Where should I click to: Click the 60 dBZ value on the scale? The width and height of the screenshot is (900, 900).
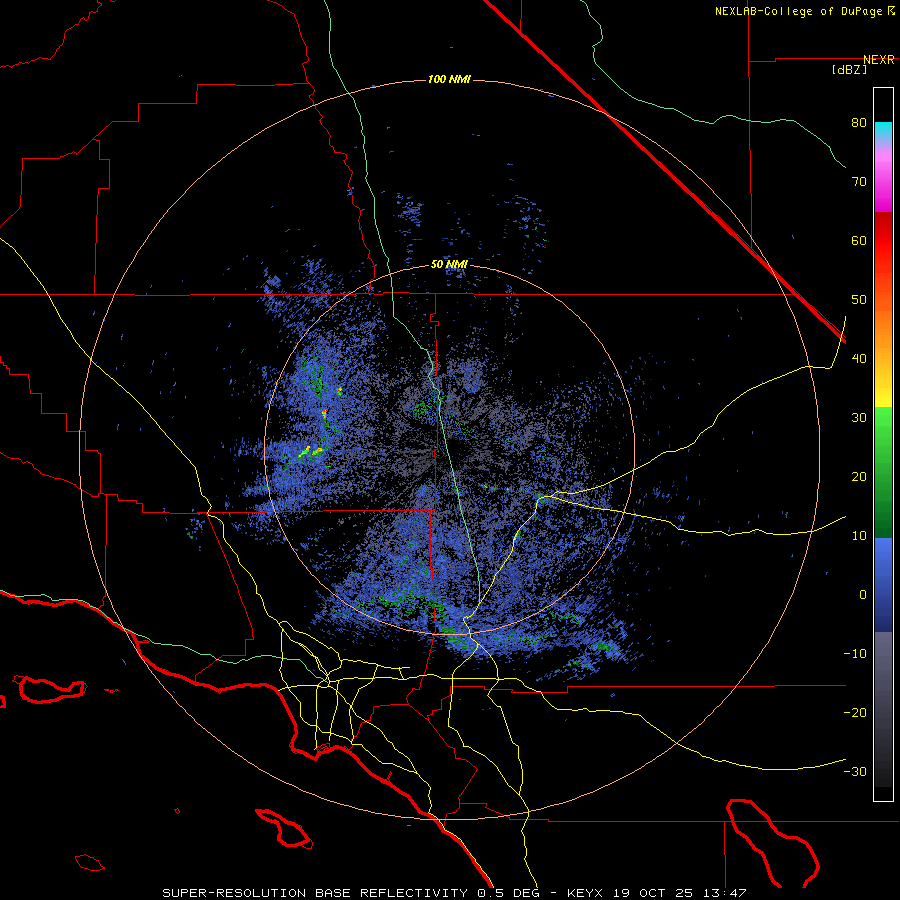tap(859, 241)
